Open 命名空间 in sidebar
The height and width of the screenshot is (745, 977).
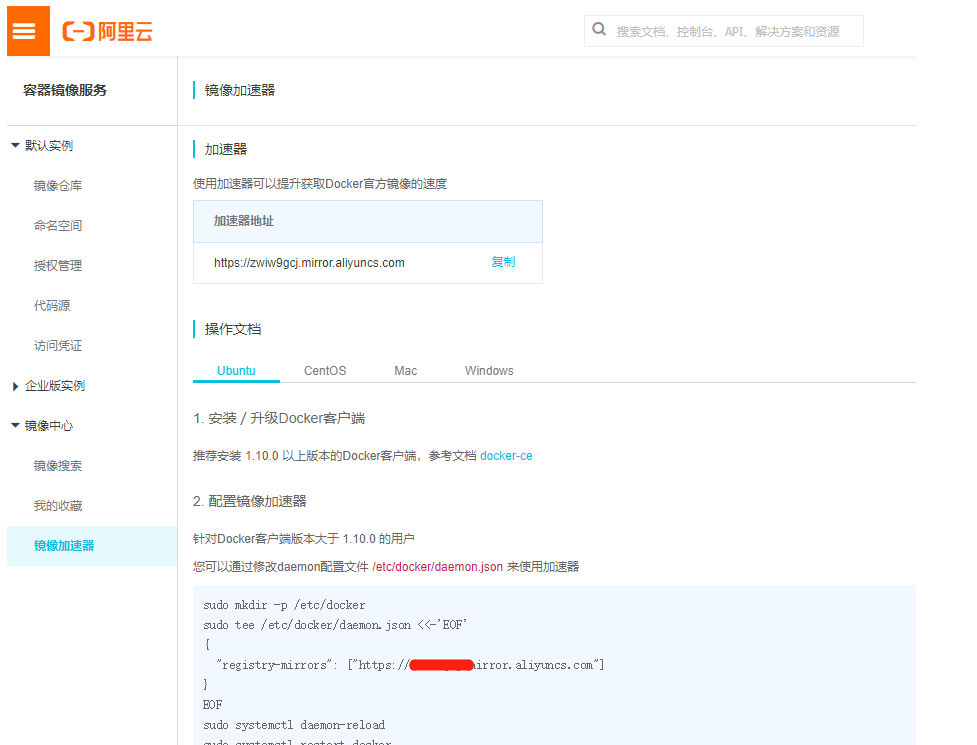click(x=58, y=225)
